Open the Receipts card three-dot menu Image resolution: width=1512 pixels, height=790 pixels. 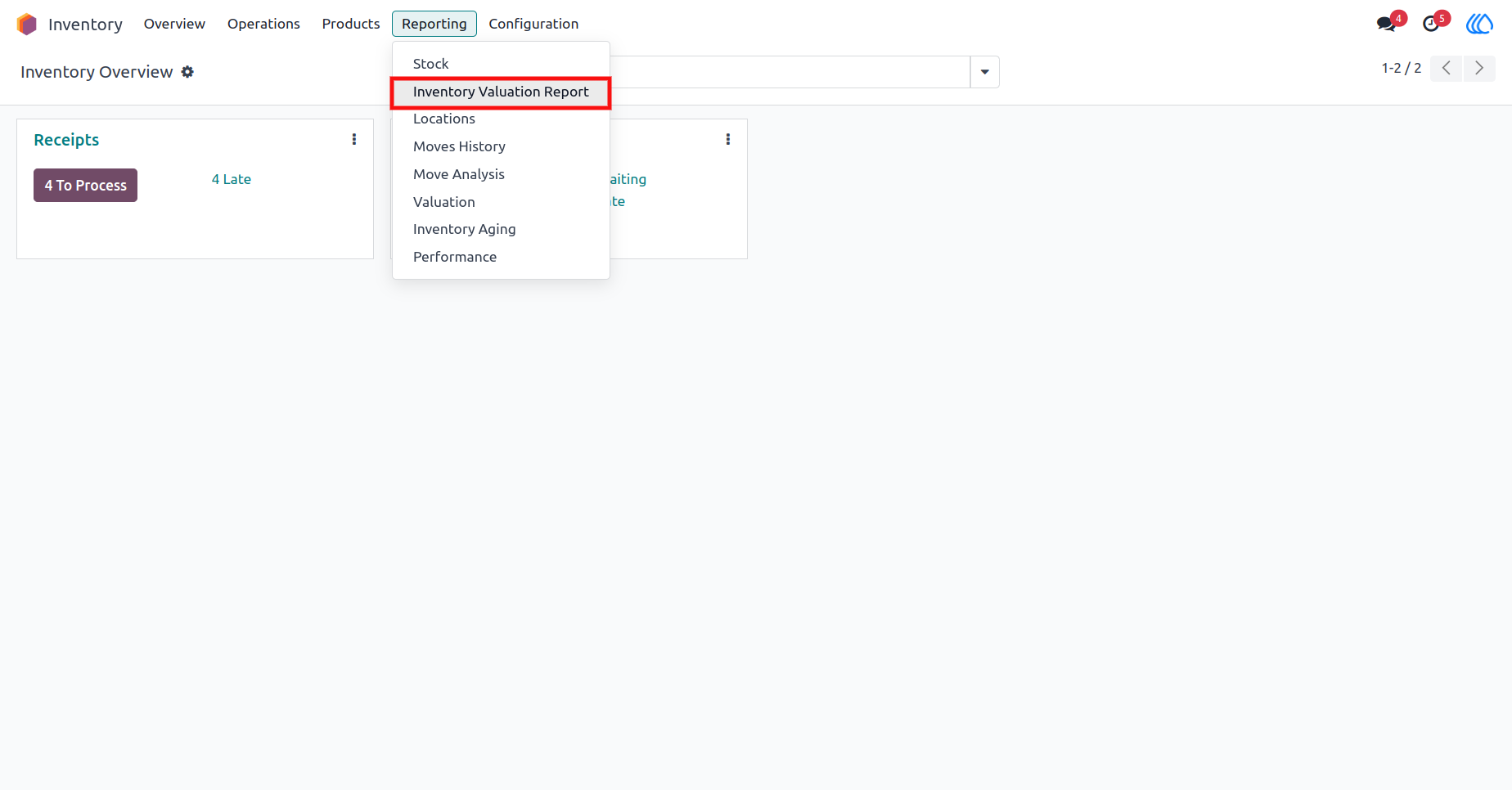pyautogui.click(x=354, y=140)
